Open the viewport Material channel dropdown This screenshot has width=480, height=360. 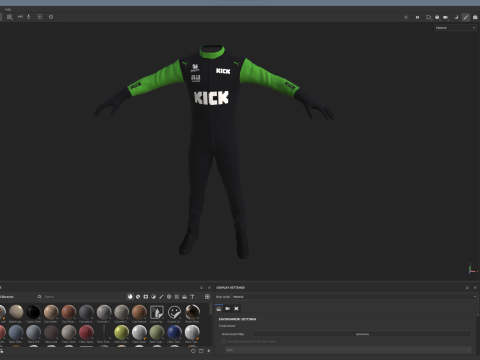click(x=455, y=28)
